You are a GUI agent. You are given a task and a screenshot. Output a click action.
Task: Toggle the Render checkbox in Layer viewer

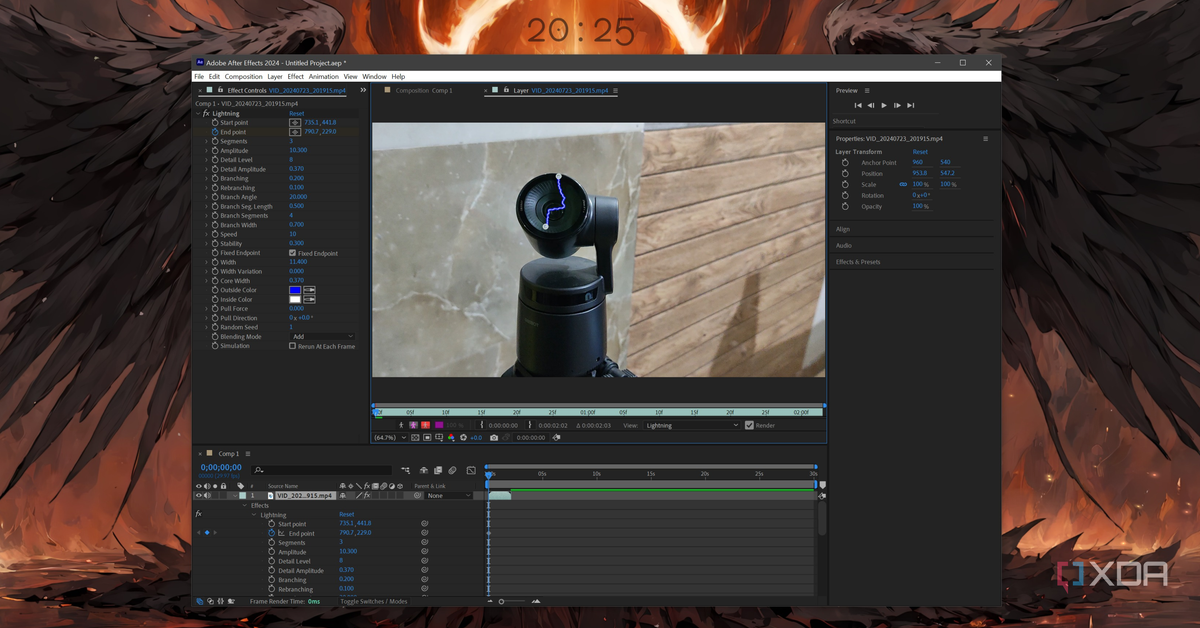(749, 425)
